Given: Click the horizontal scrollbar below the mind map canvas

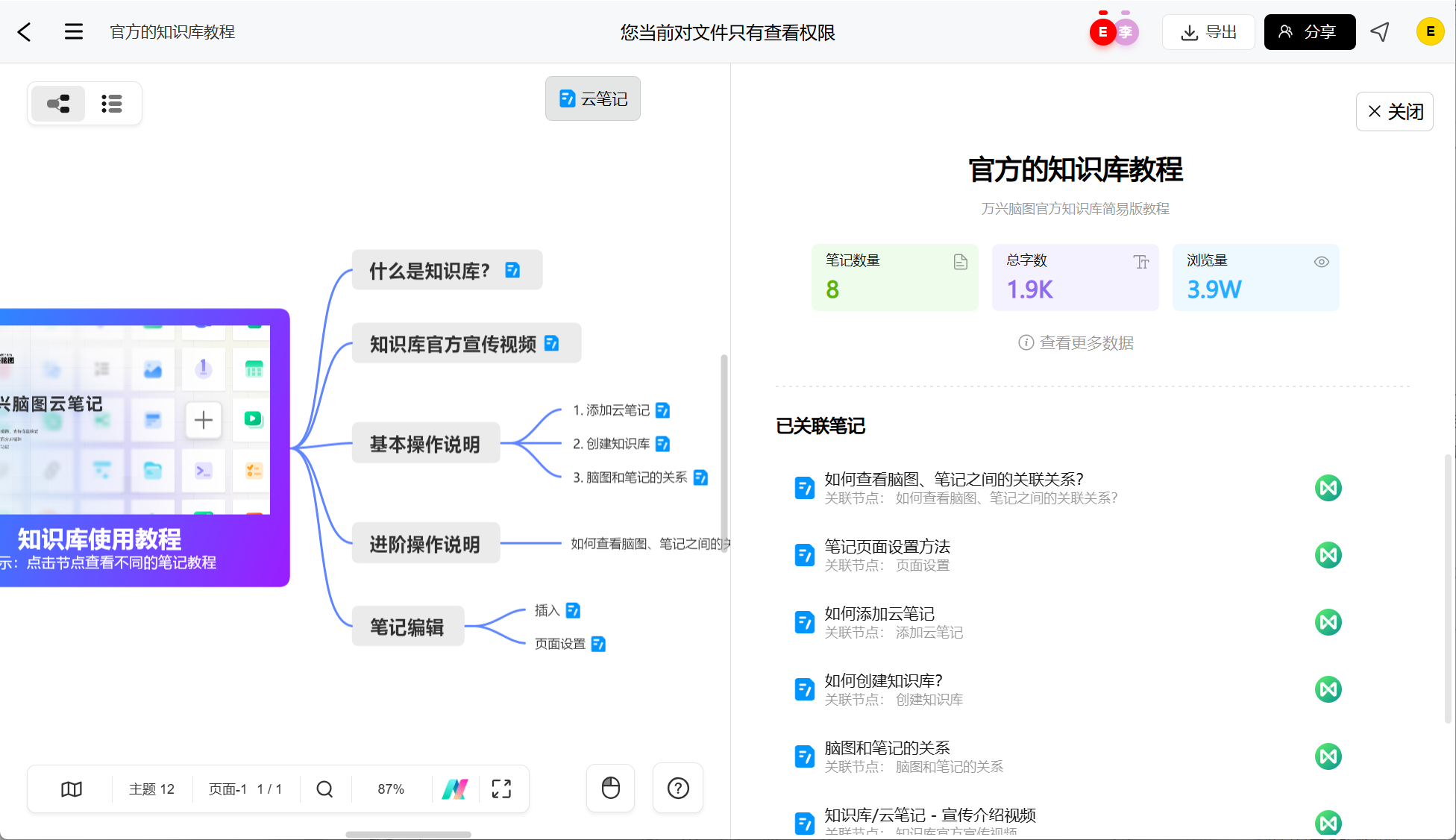Looking at the screenshot, I should [408, 835].
